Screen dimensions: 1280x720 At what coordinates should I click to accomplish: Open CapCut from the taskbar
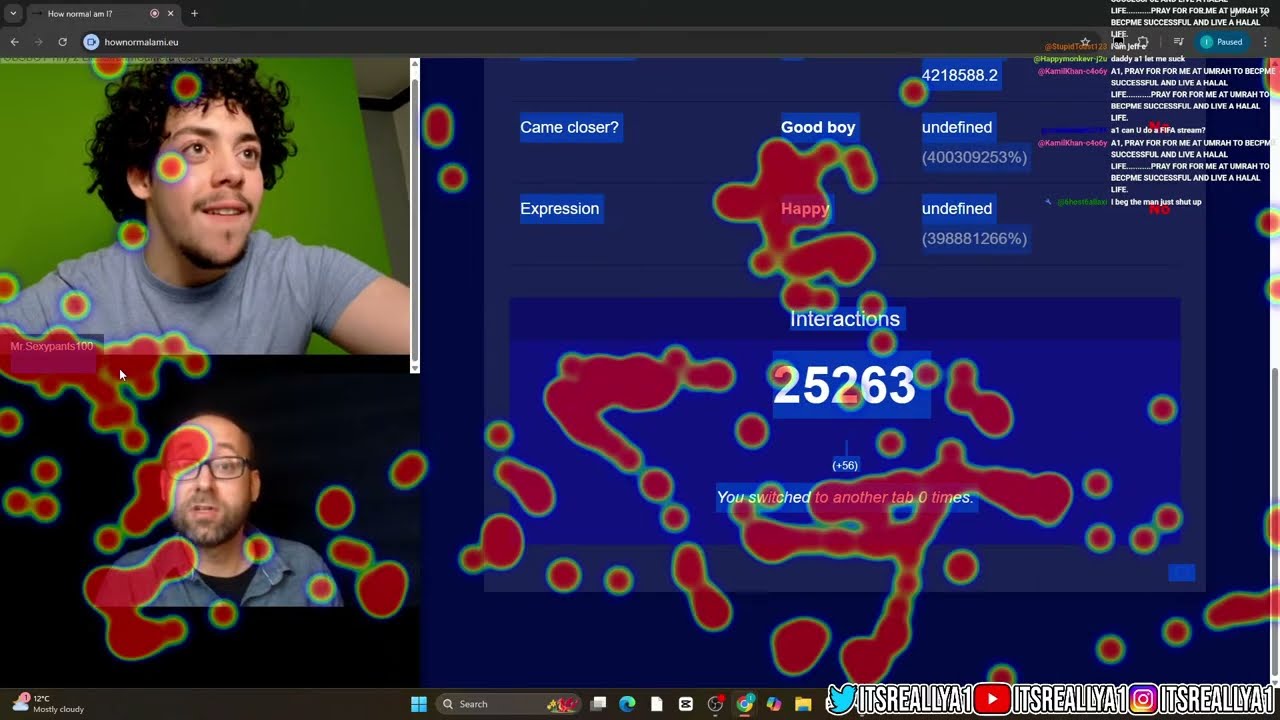point(686,704)
